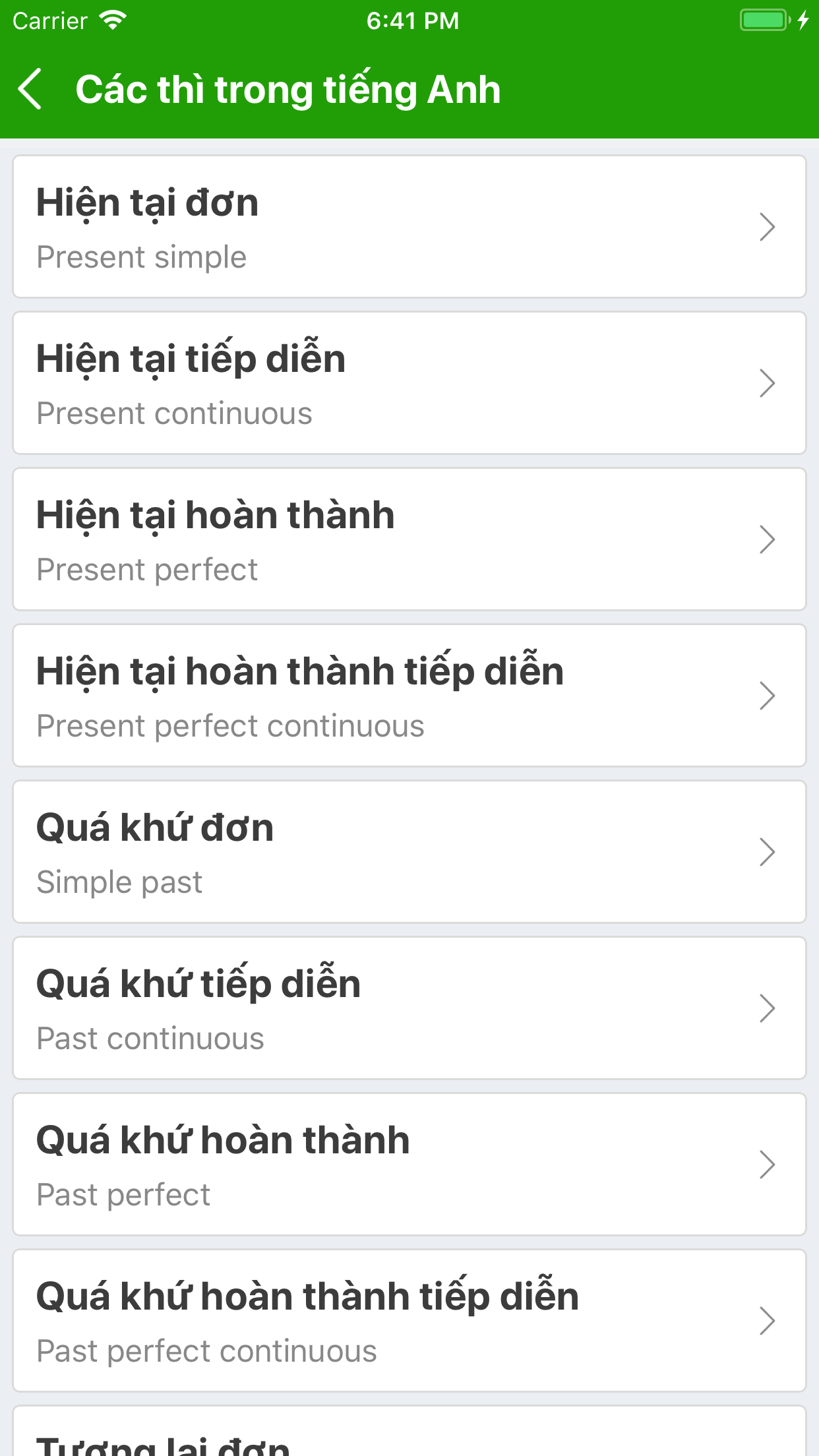
Task: Tap the back arrow in header
Action: pyautogui.click(x=31, y=89)
